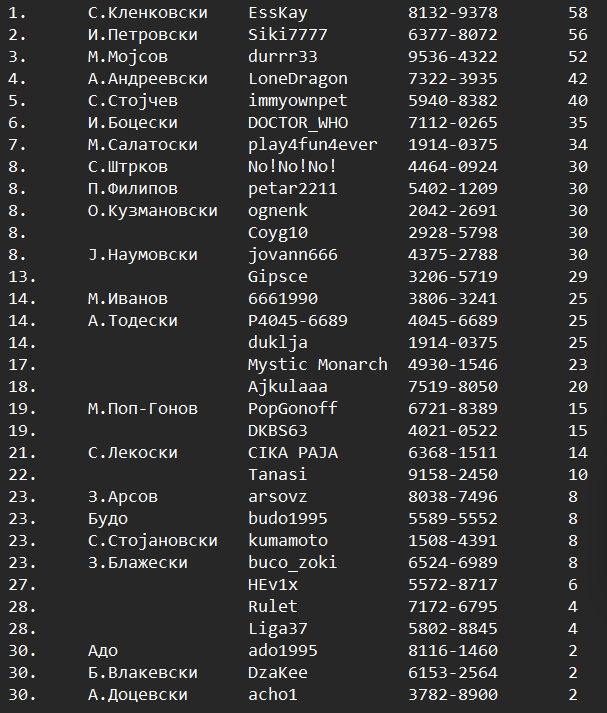Select the name С.Кленковски
607x713 pixels.
click(147, 13)
